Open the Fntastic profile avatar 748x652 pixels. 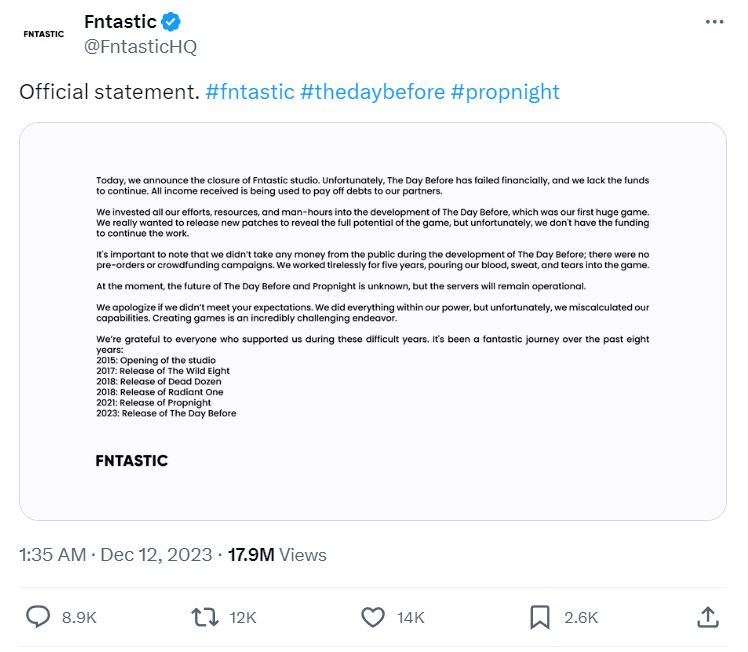coord(42,33)
